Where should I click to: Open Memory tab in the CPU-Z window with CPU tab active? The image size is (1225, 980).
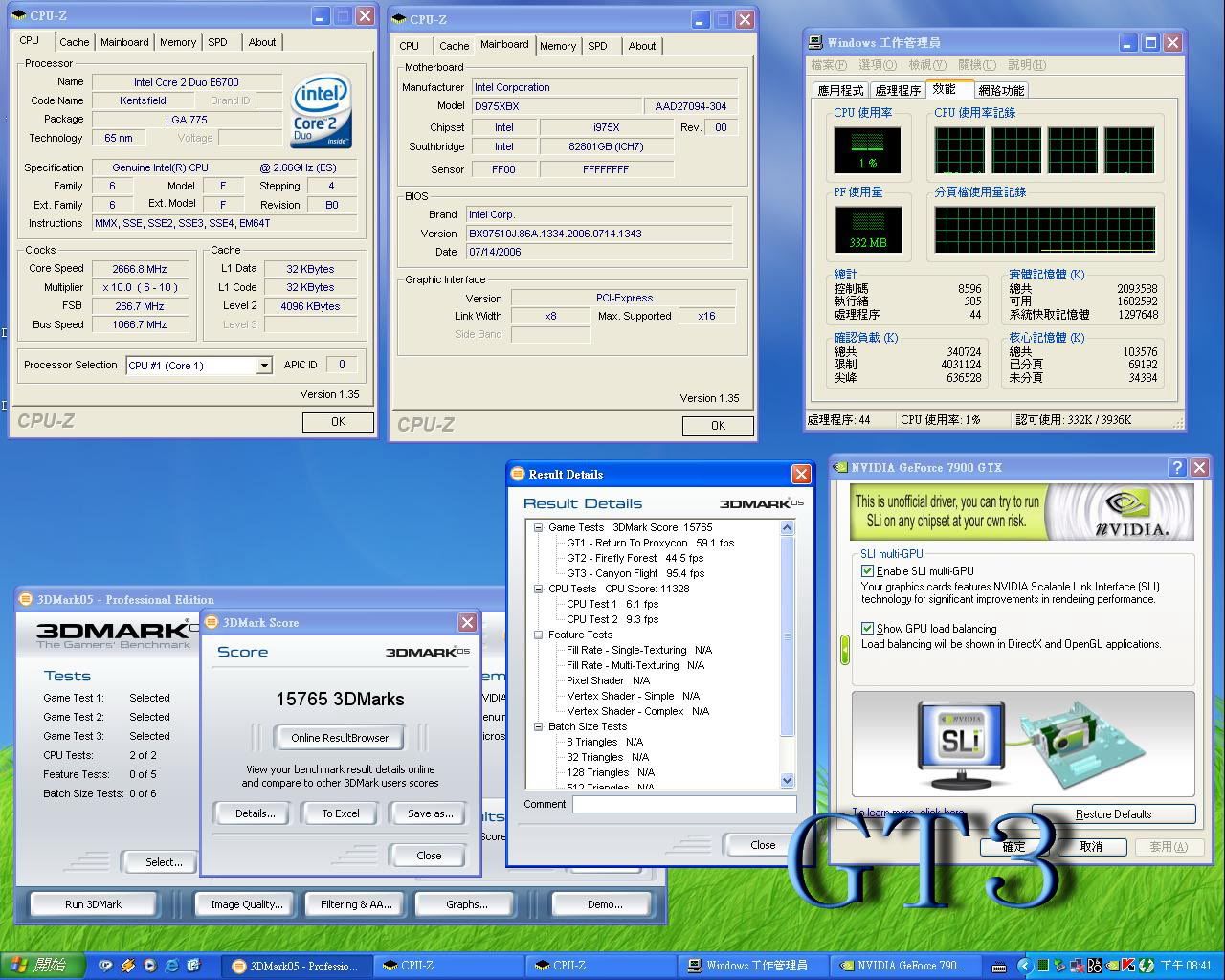(178, 42)
